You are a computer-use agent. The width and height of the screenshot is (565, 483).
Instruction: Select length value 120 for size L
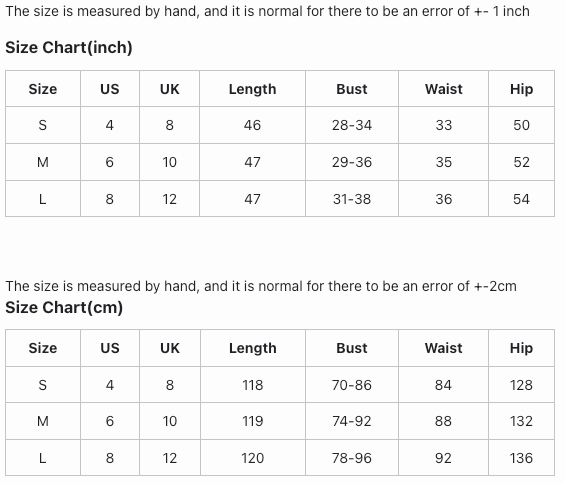pos(252,458)
